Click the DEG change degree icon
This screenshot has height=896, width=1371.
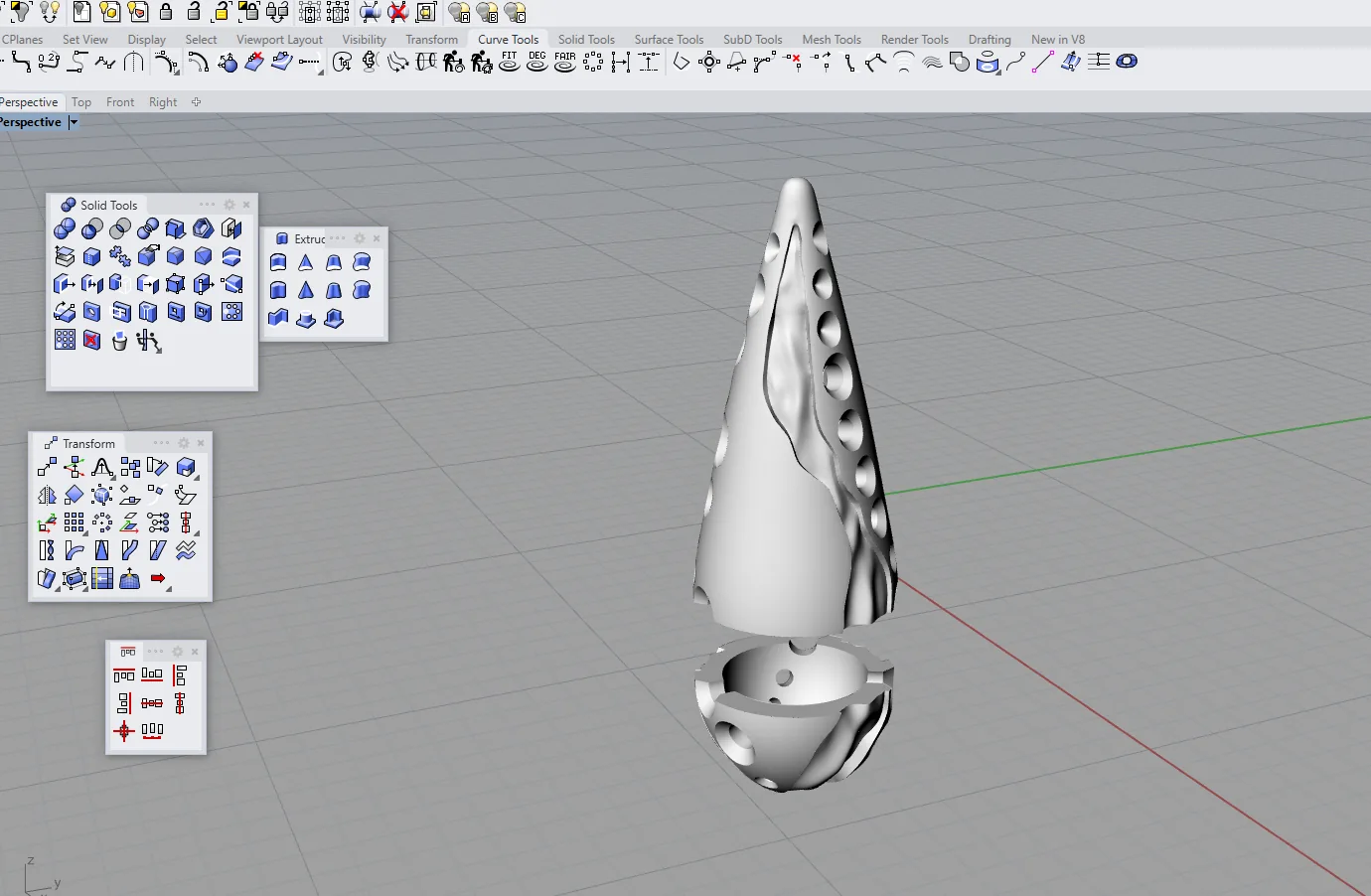(536, 62)
